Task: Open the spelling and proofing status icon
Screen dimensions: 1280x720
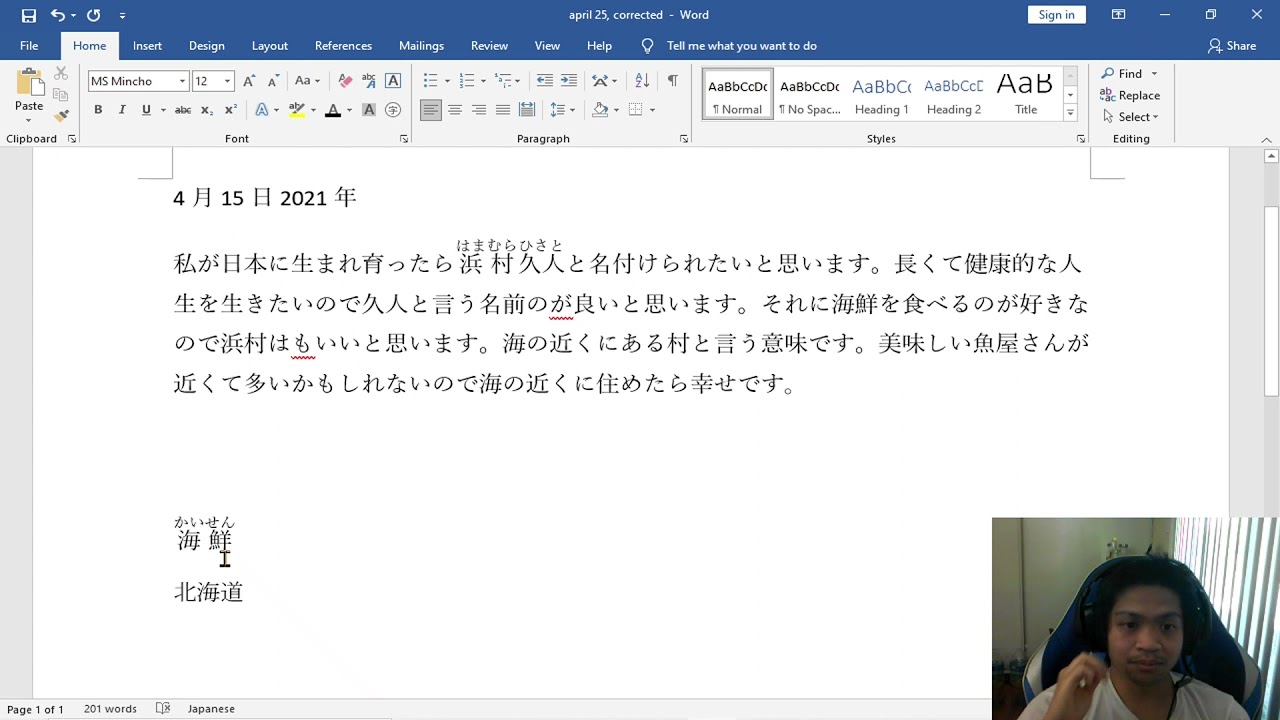Action: [163, 709]
